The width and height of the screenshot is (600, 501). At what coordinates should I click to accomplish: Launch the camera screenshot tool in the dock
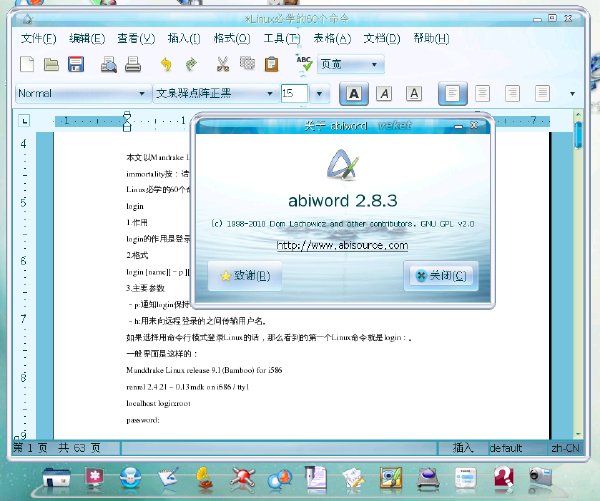click(540, 476)
